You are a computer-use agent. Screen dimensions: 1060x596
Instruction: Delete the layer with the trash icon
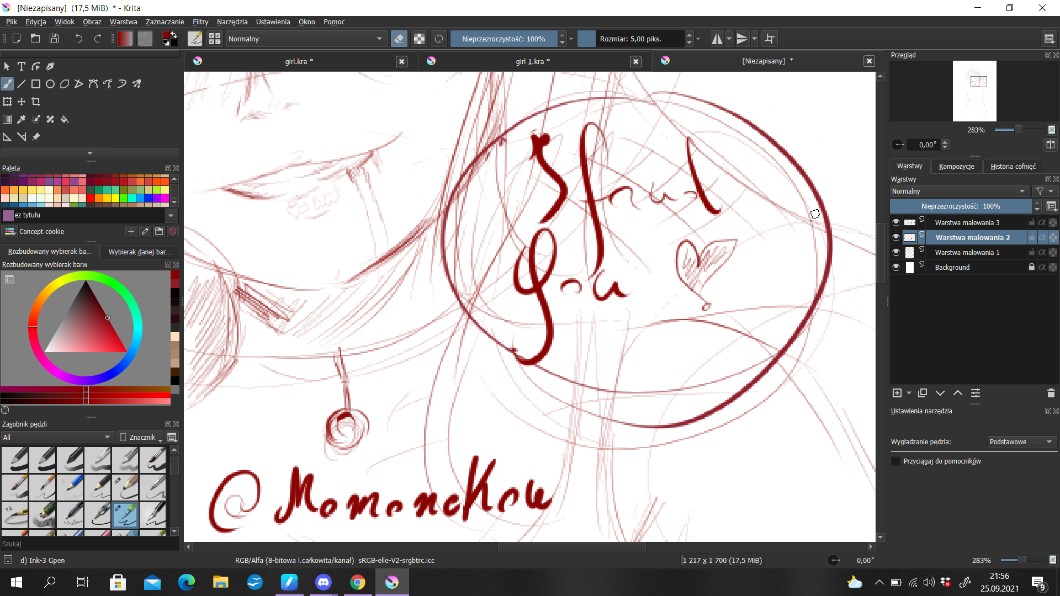pyautogui.click(x=1050, y=393)
